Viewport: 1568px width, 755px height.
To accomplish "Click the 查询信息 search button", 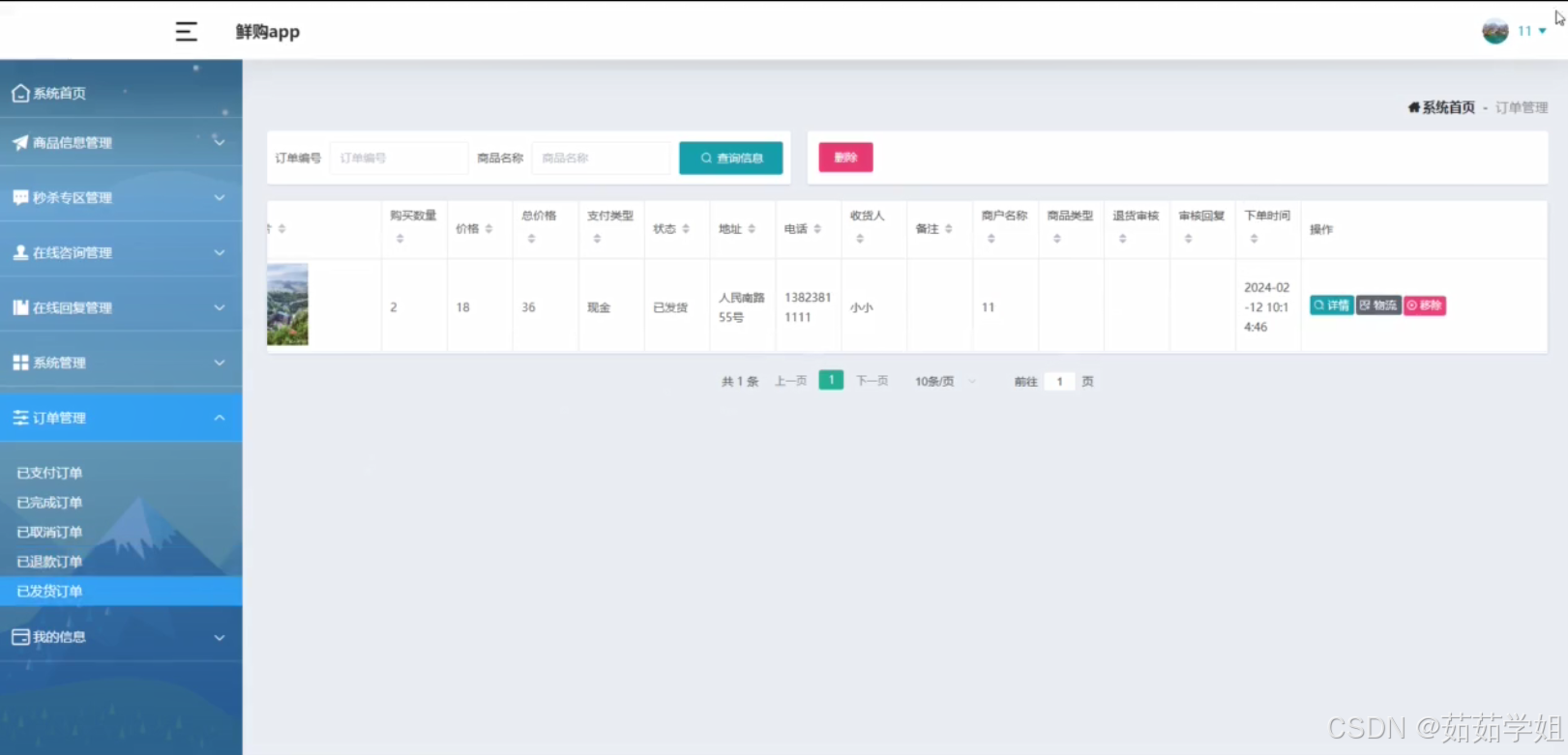I will pos(731,158).
